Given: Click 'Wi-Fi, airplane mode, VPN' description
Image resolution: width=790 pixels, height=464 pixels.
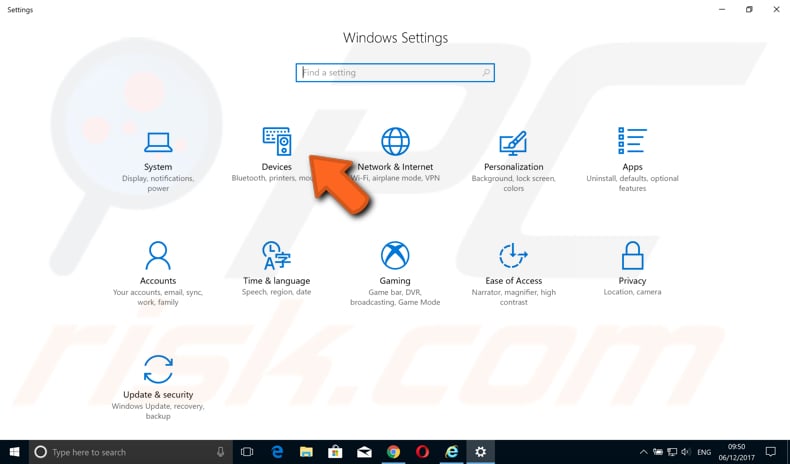Looking at the screenshot, I should tap(395, 178).
